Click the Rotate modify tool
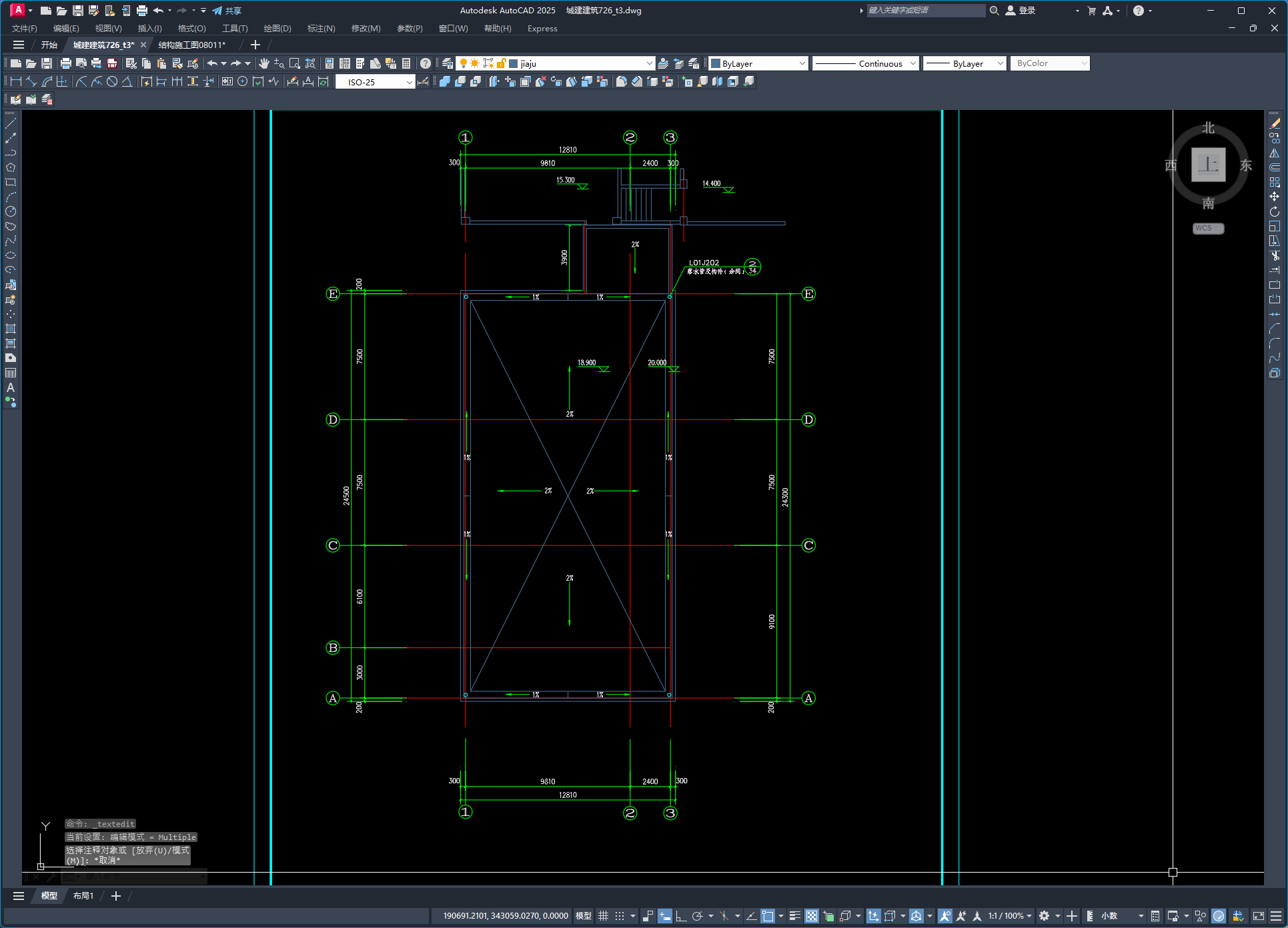 pyautogui.click(x=1275, y=211)
